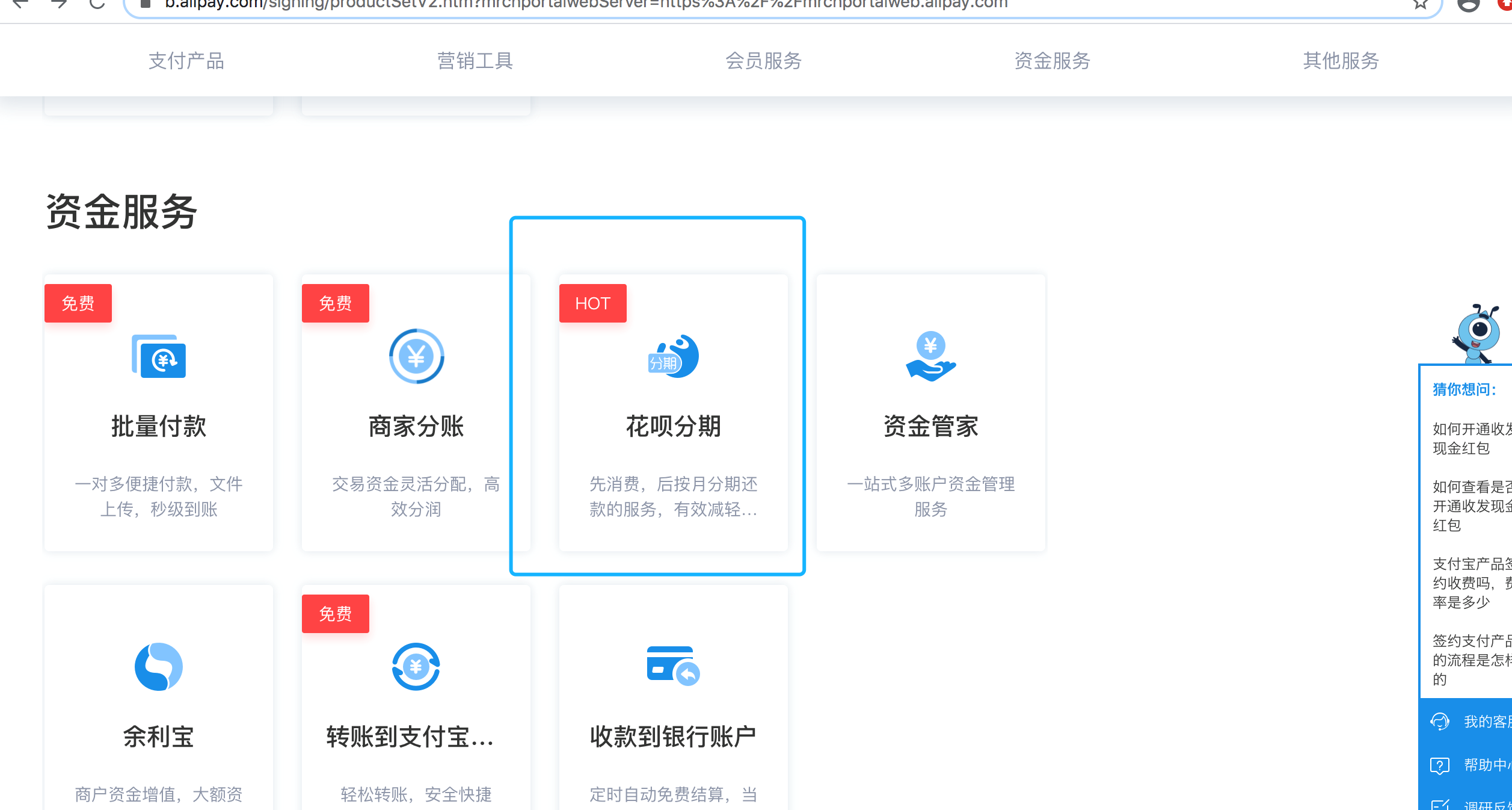Click the 转账到支付宝 transfer icon
Image resolution: width=1512 pixels, height=810 pixels.
pyautogui.click(x=416, y=667)
